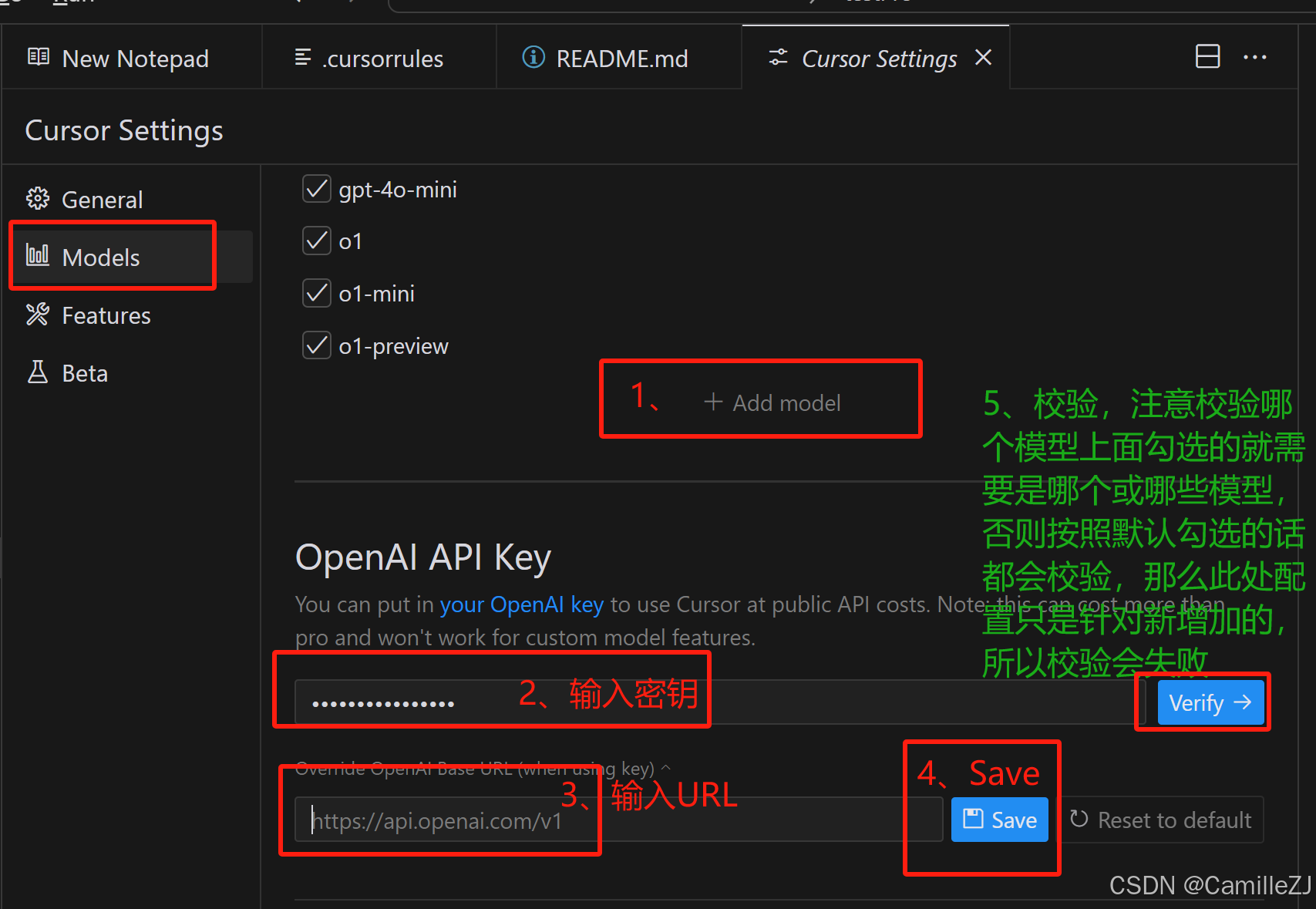Switch to the README.md tab

pos(619,58)
